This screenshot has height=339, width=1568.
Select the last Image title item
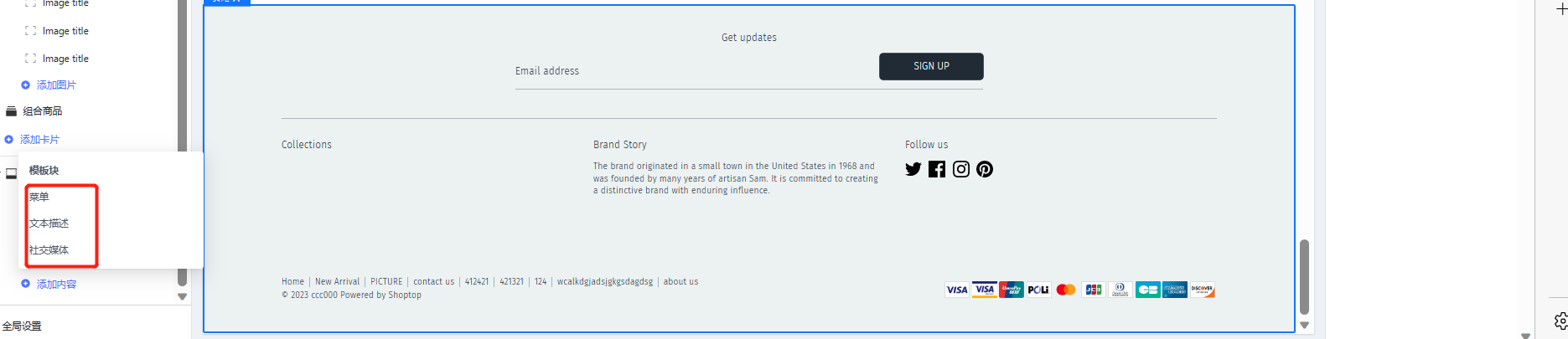pos(65,59)
